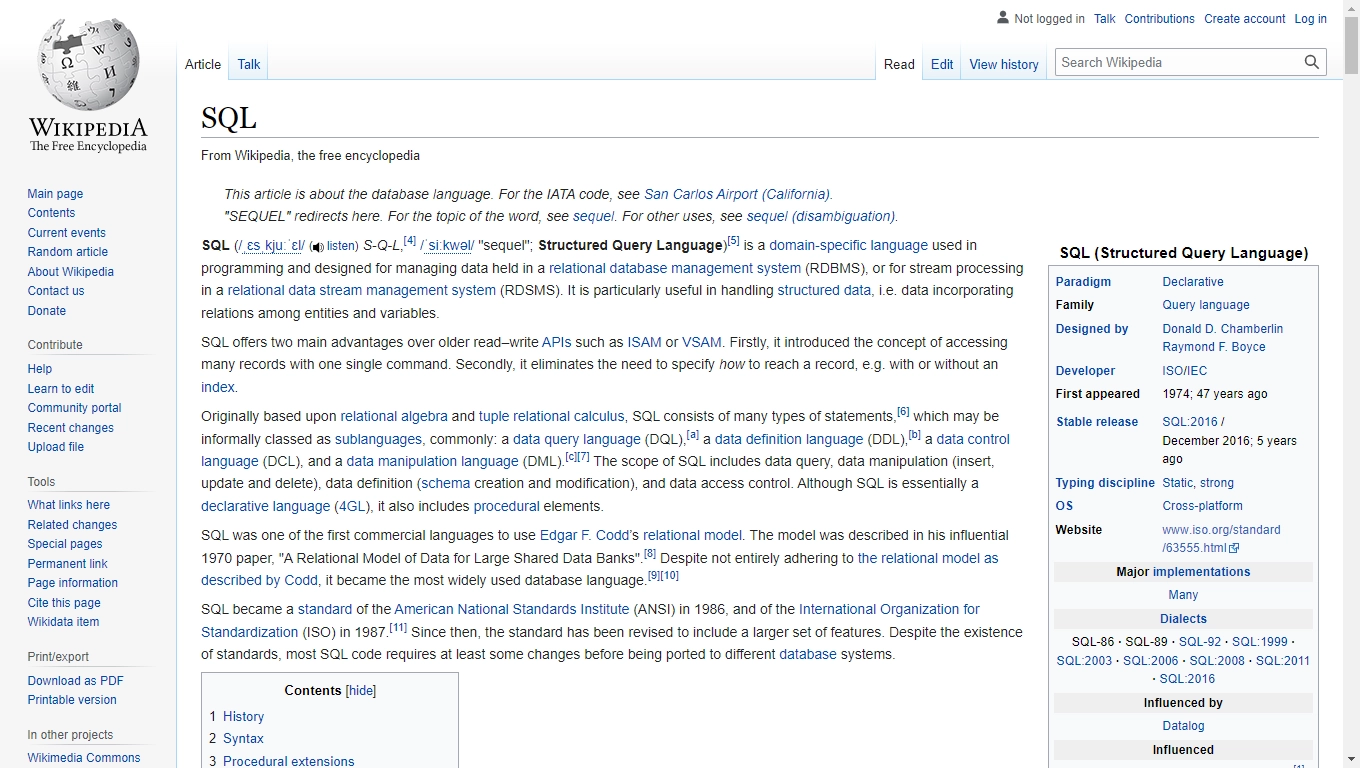Select the Edit tab
This screenshot has width=1360, height=768.
click(941, 64)
